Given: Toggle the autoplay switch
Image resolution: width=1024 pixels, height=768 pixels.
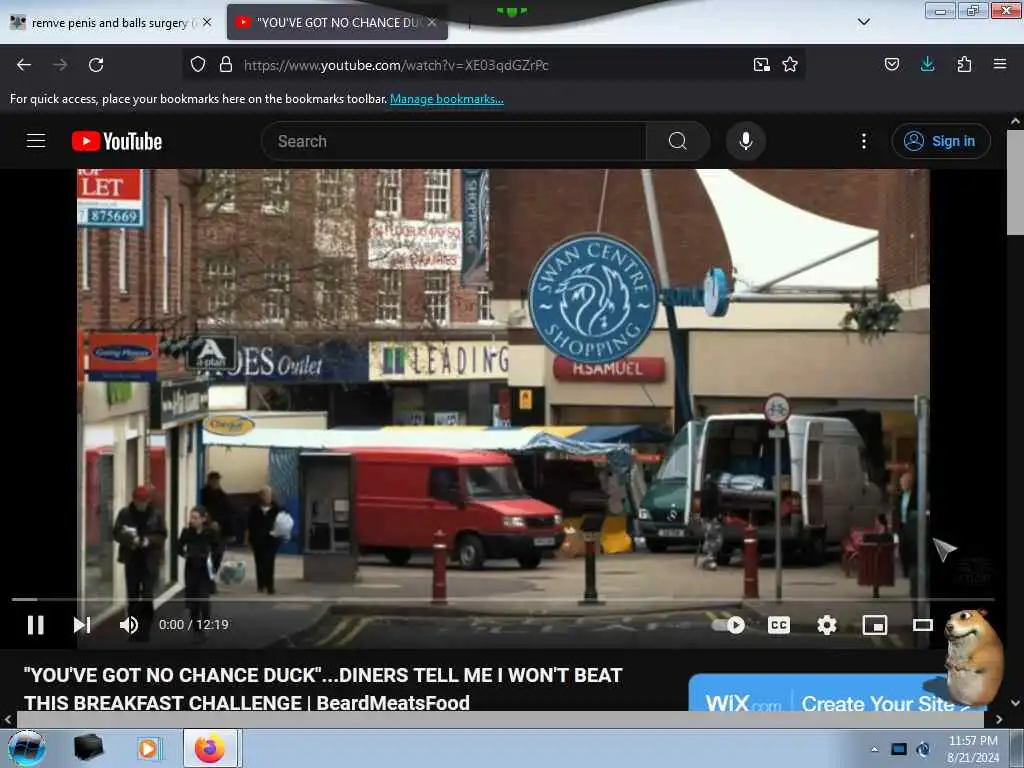Looking at the screenshot, I should click(x=728, y=625).
